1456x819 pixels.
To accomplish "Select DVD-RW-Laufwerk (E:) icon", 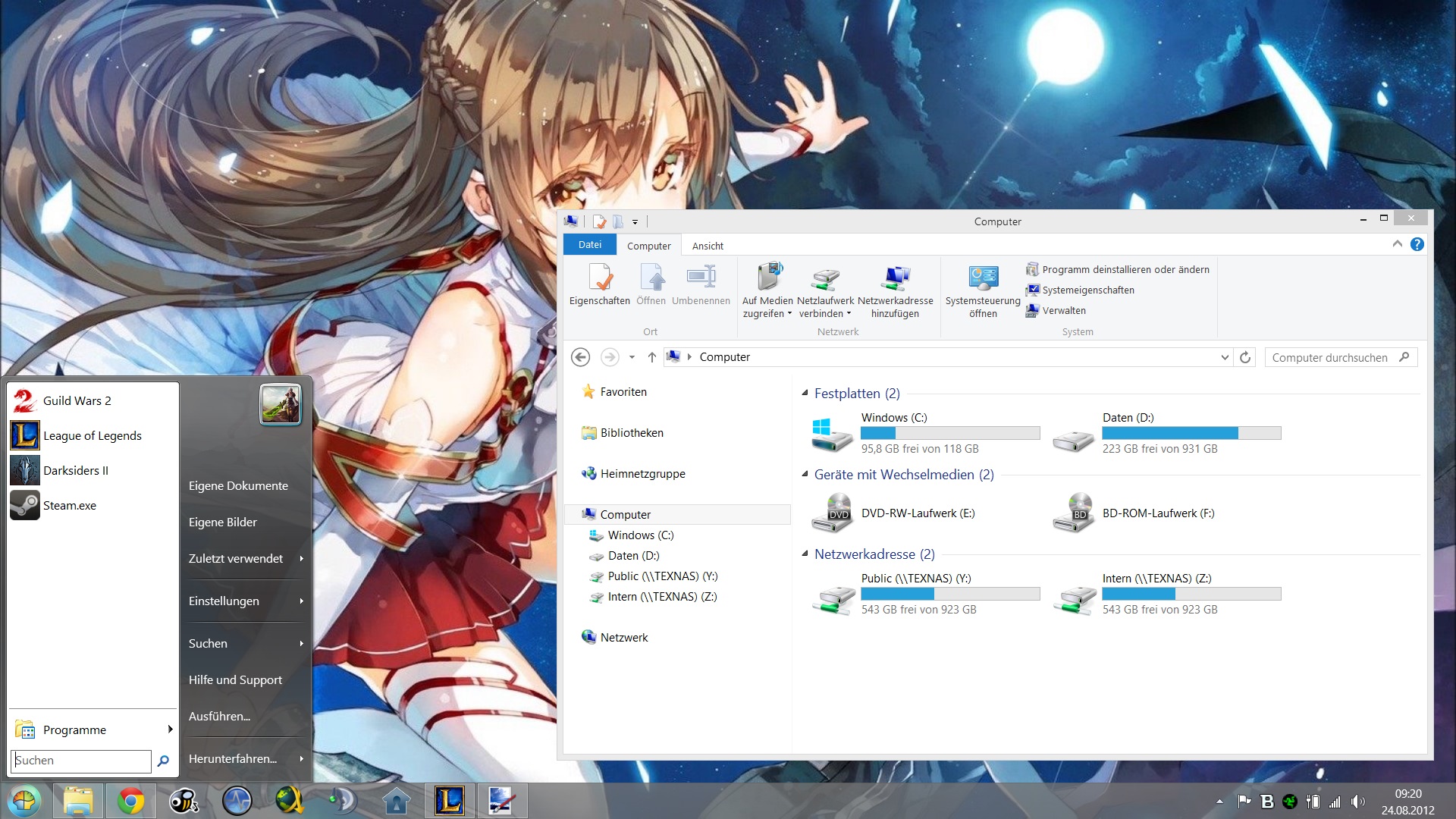I will tap(832, 513).
